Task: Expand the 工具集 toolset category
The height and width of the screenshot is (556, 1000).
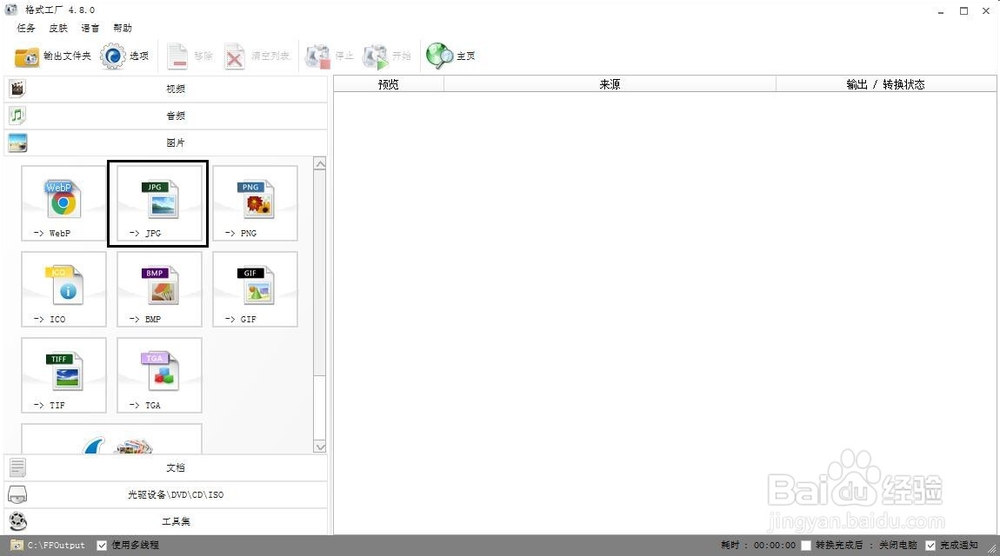Action: tap(166, 522)
